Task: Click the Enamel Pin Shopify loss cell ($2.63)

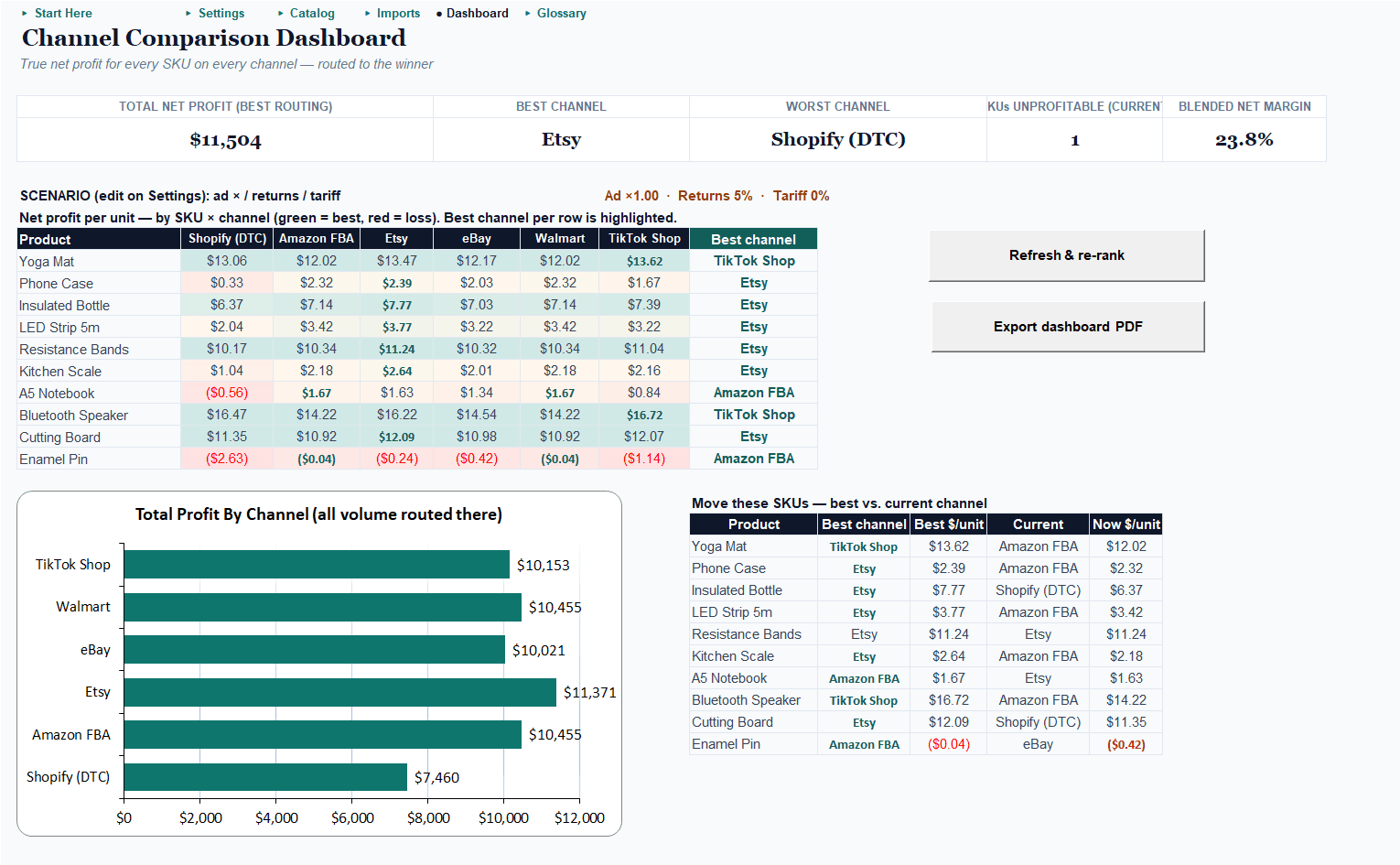Action: (x=227, y=459)
